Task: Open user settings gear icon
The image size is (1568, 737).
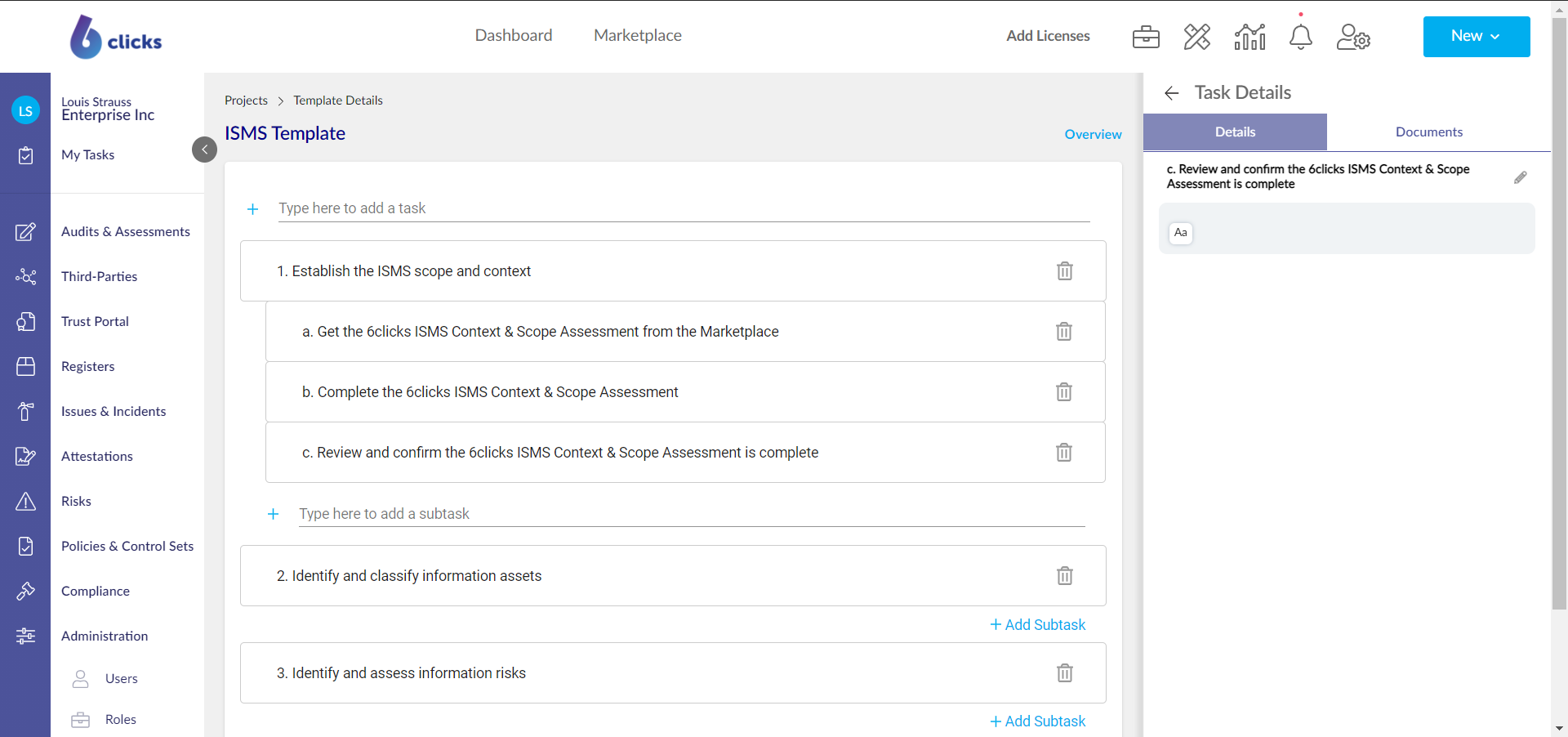Action: [1353, 37]
